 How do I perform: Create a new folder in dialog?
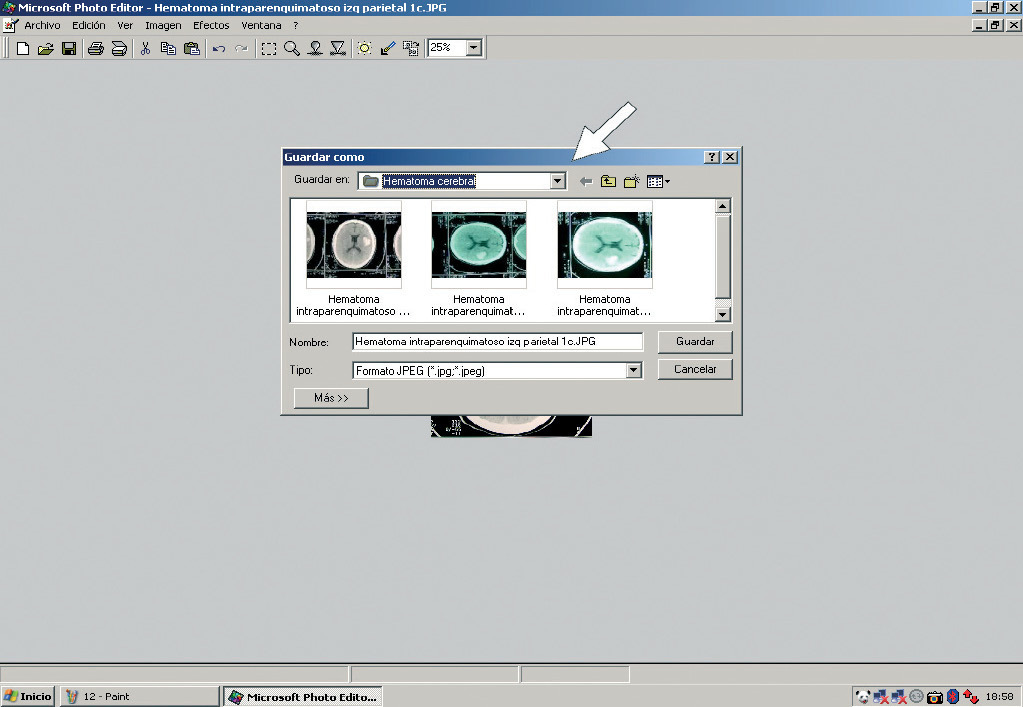pos(631,181)
